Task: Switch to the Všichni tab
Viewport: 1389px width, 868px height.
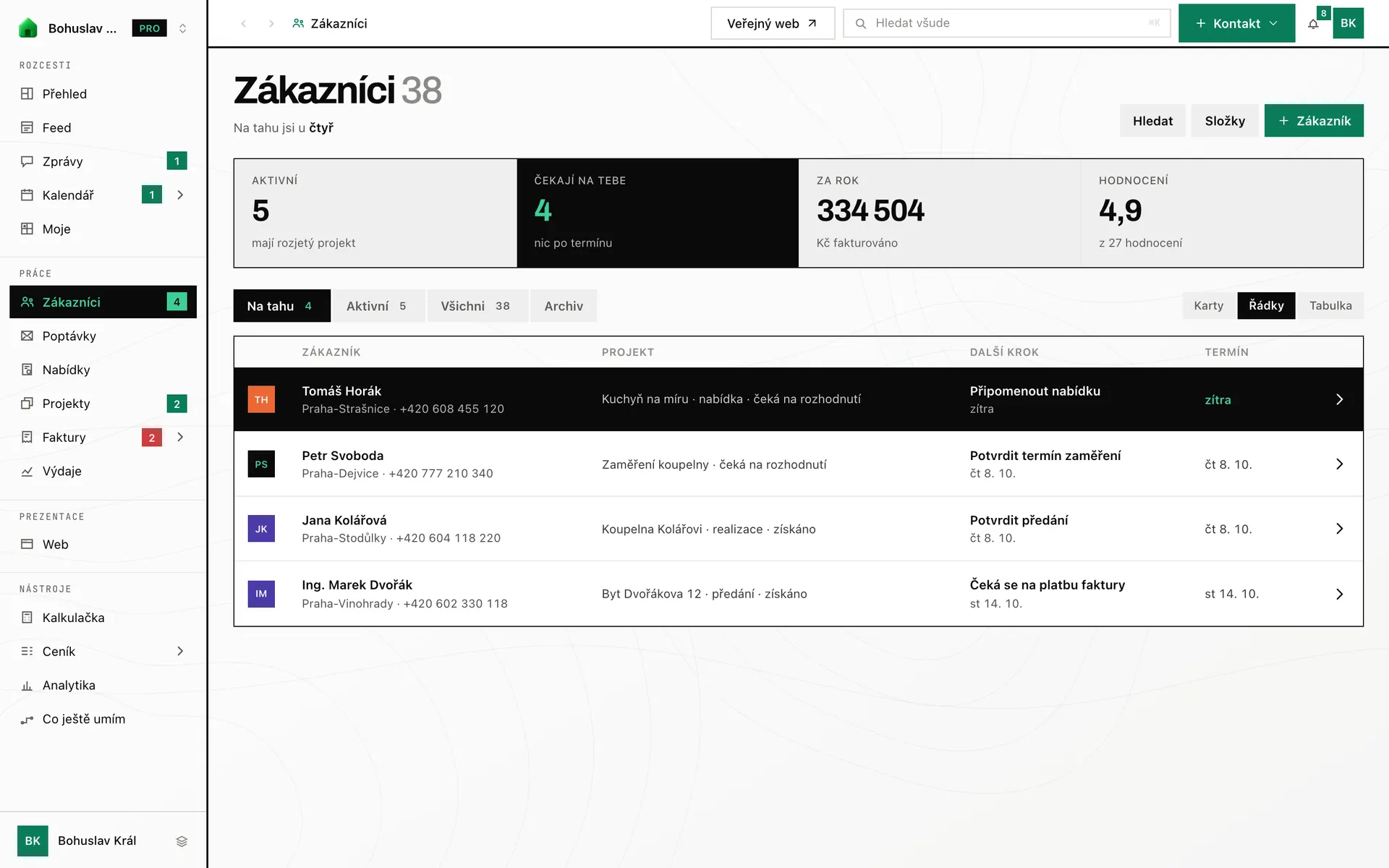Action: (477, 306)
